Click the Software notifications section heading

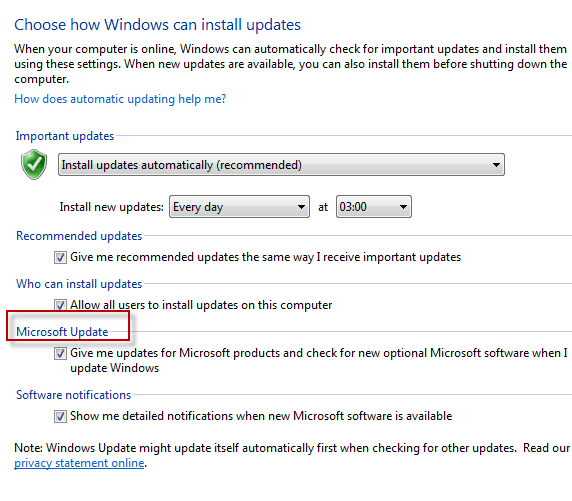[x=74, y=395]
